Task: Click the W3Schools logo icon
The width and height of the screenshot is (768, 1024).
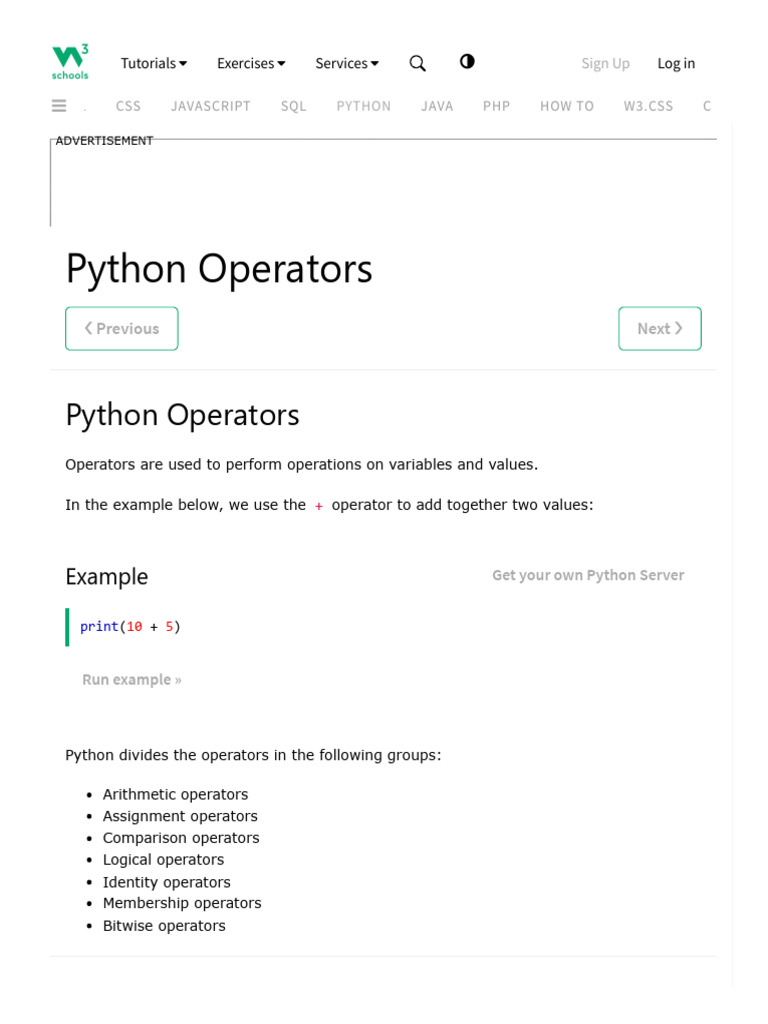Action: click(x=70, y=62)
